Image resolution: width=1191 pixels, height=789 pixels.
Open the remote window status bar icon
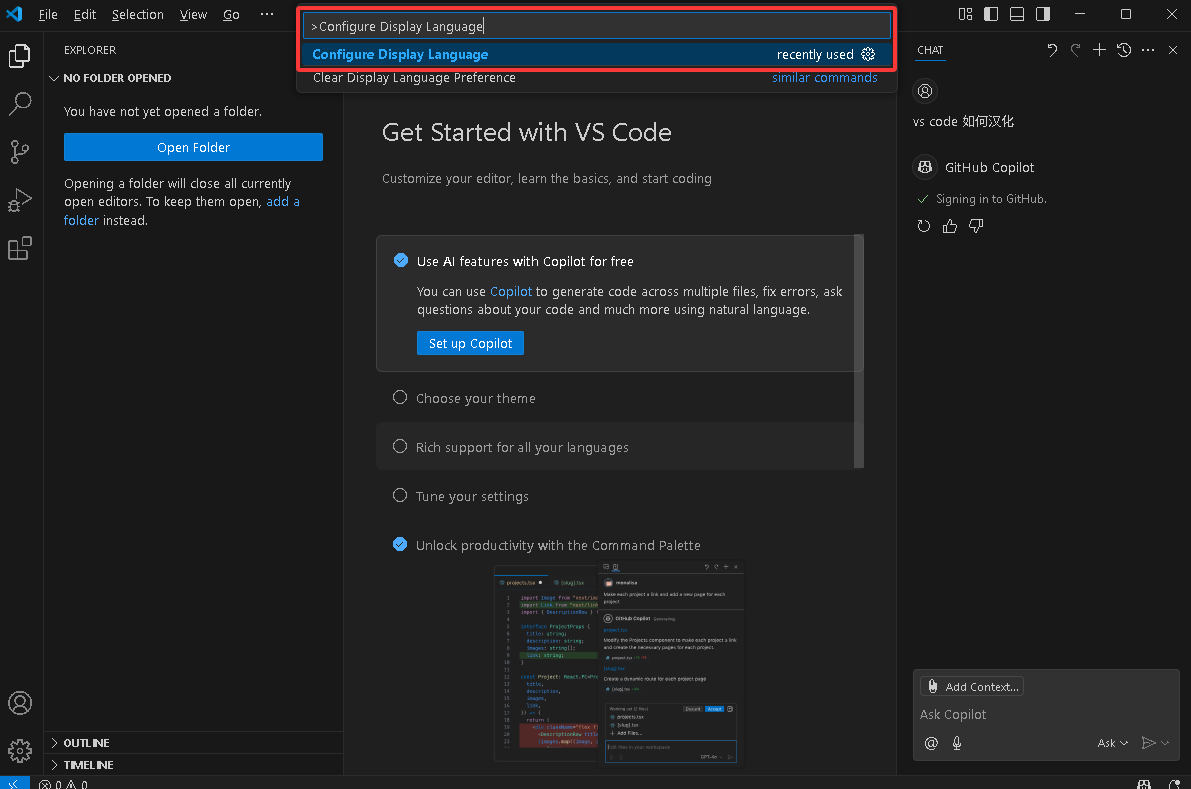(14, 783)
